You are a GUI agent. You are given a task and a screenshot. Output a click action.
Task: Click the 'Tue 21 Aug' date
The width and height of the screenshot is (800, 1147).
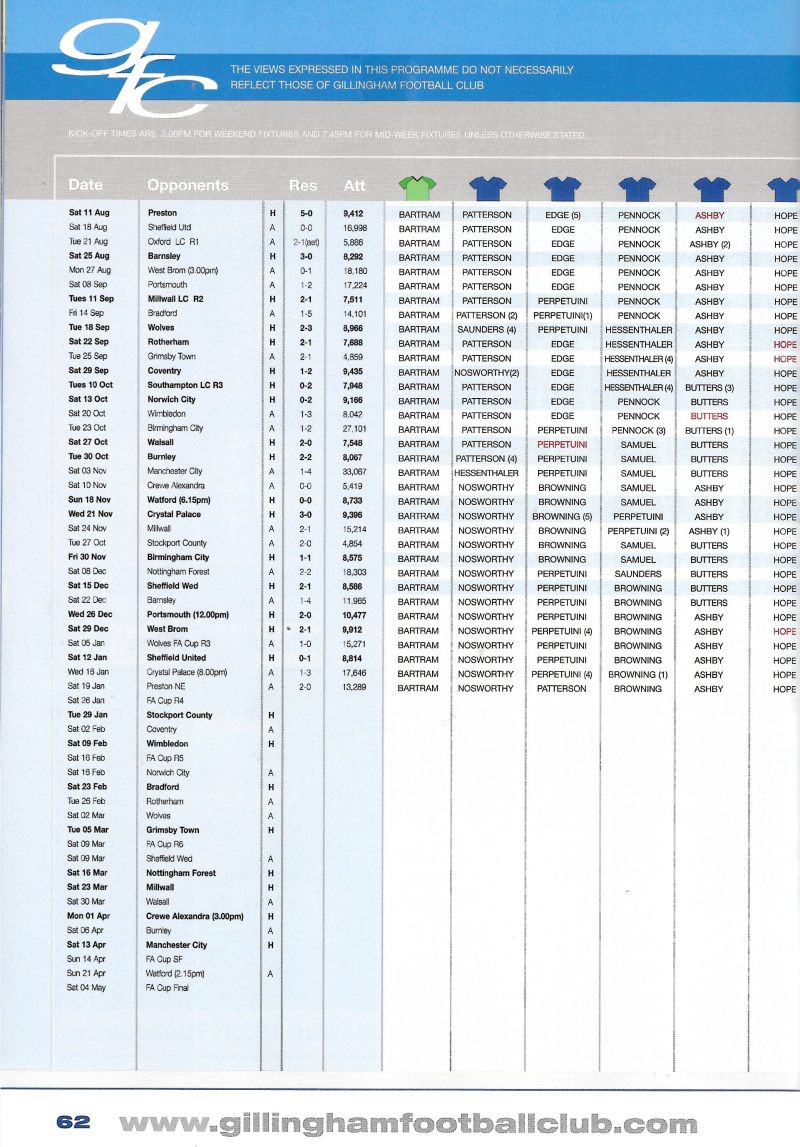pyautogui.click(x=88, y=241)
